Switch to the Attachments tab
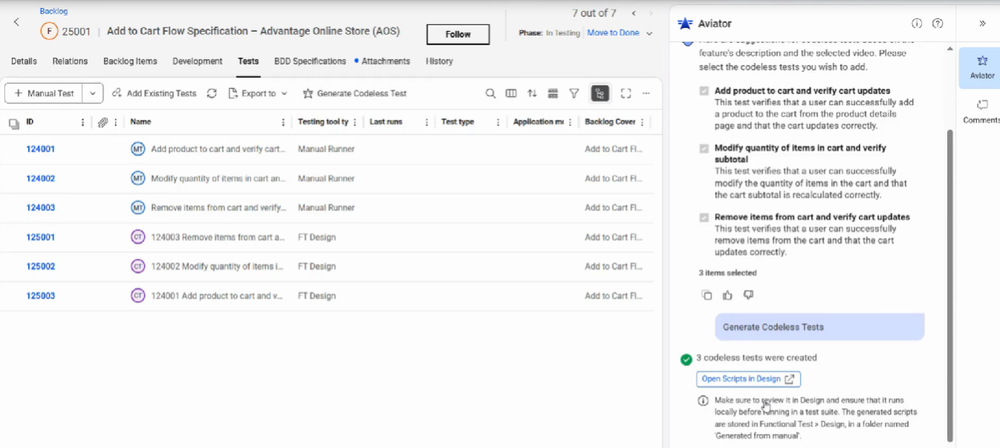The height and width of the screenshot is (448, 1000). tap(385, 61)
